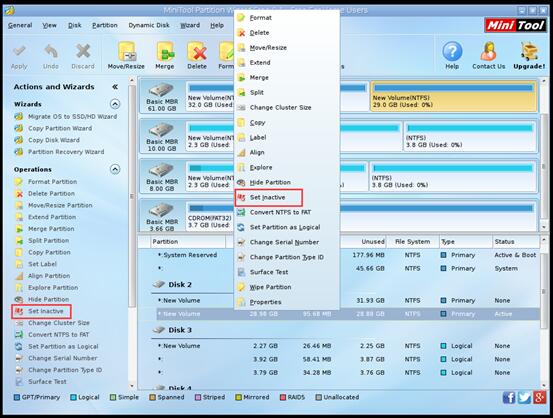Select the 29.0 GB New Volume partition block
The height and width of the screenshot is (418, 553).
[x=454, y=97]
